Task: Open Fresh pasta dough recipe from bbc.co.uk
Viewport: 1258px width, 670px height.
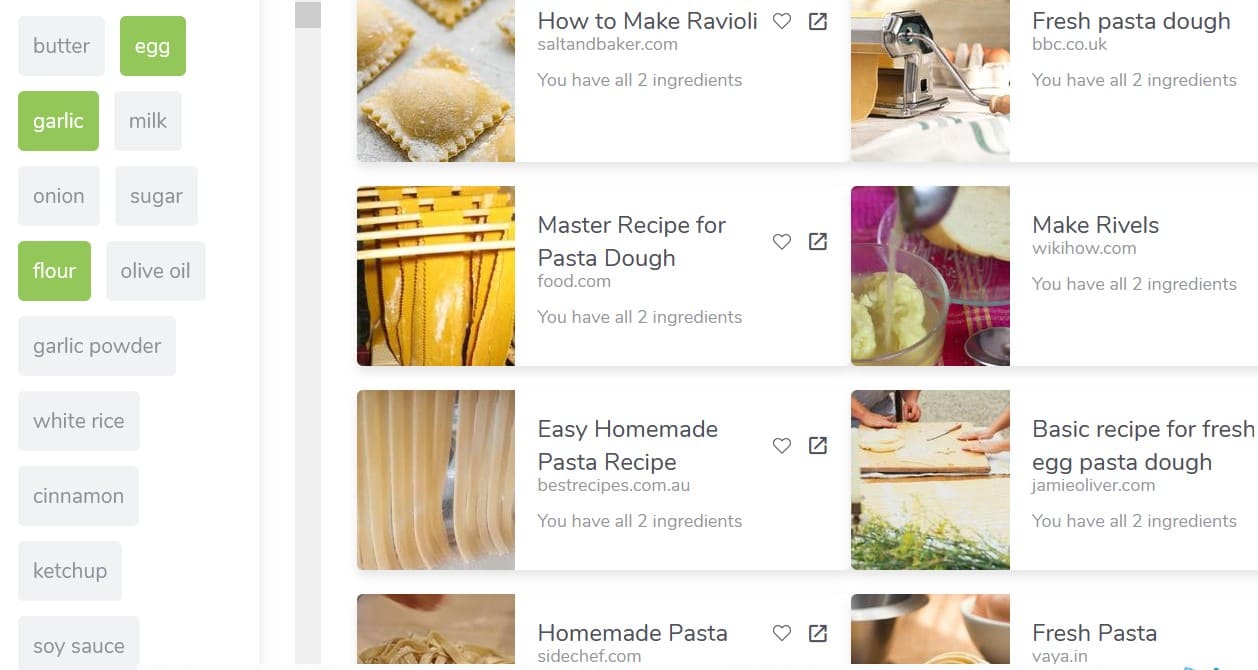Action: coord(1131,21)
